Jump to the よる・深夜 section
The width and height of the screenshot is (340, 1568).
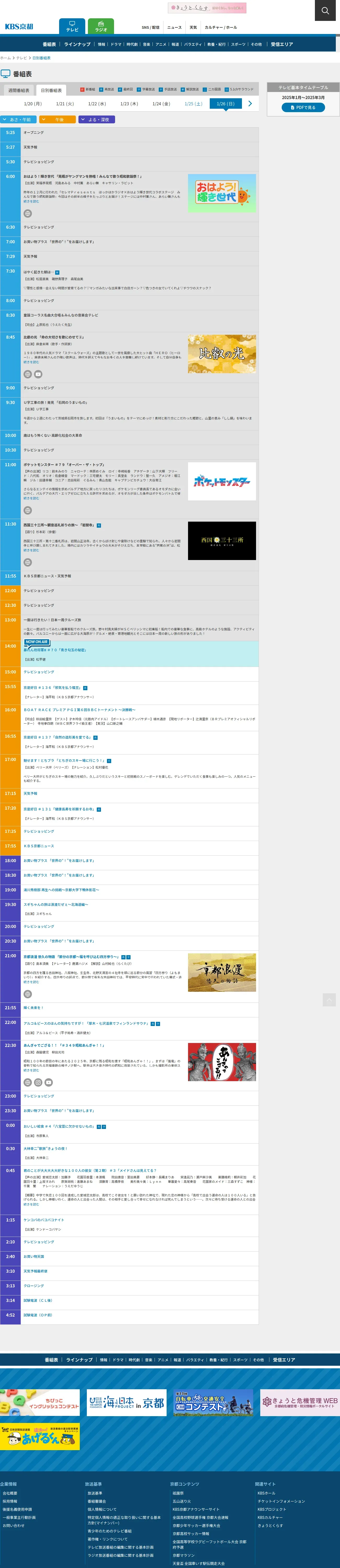coord(96,119)
